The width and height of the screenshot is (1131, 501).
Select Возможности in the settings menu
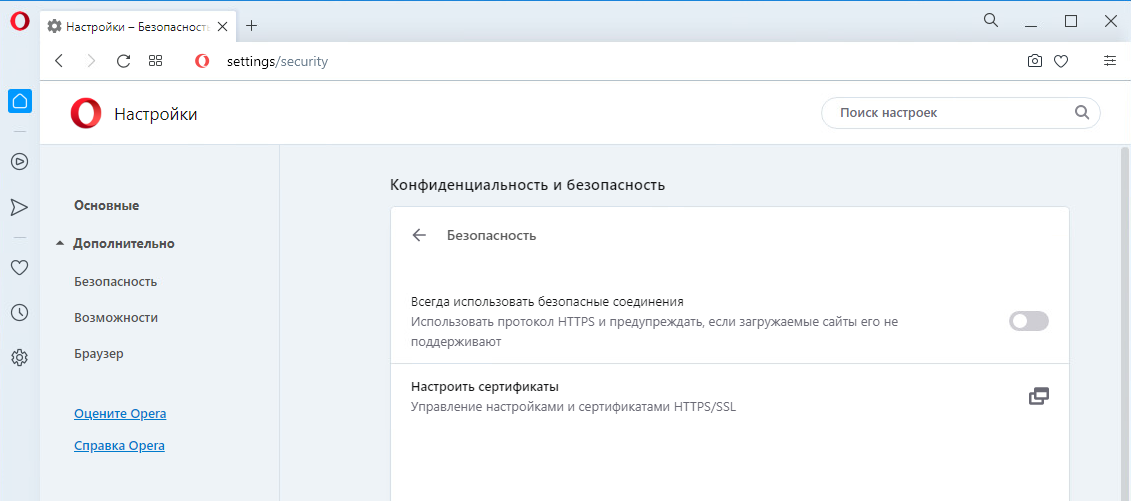pos(116,317)
